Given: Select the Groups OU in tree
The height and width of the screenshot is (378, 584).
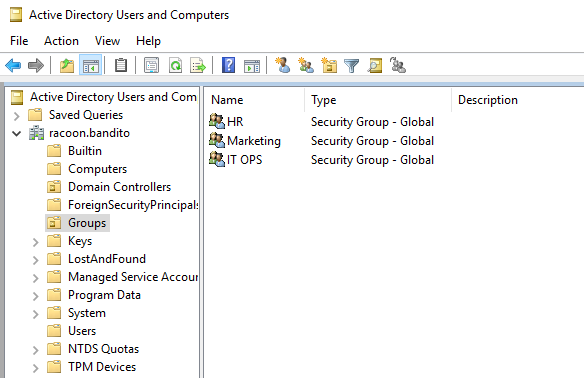Looking at the screenshot, I should click(x=87, y=223).
